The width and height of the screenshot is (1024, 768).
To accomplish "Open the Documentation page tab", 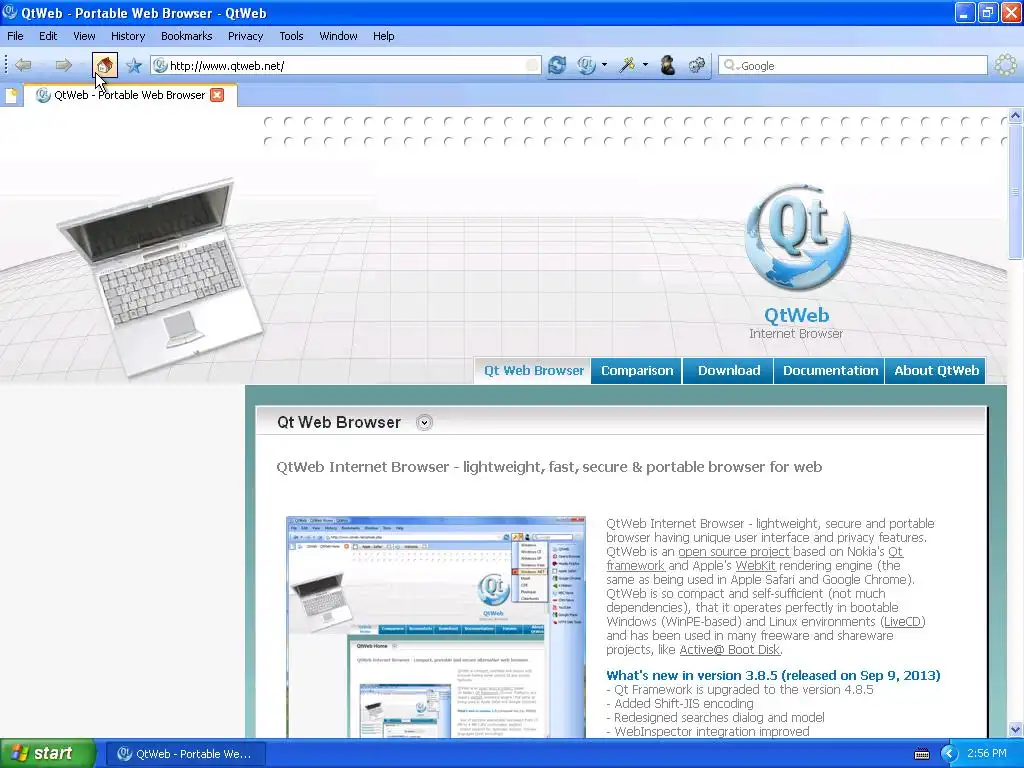I will pos(830,370).
